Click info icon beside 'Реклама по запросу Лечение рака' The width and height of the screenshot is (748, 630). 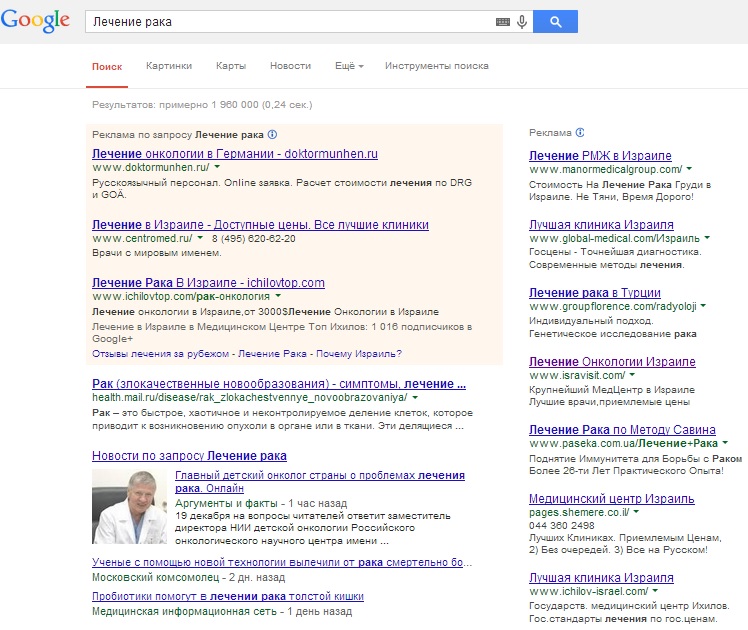pyautogui.click(x=272, y=134)
